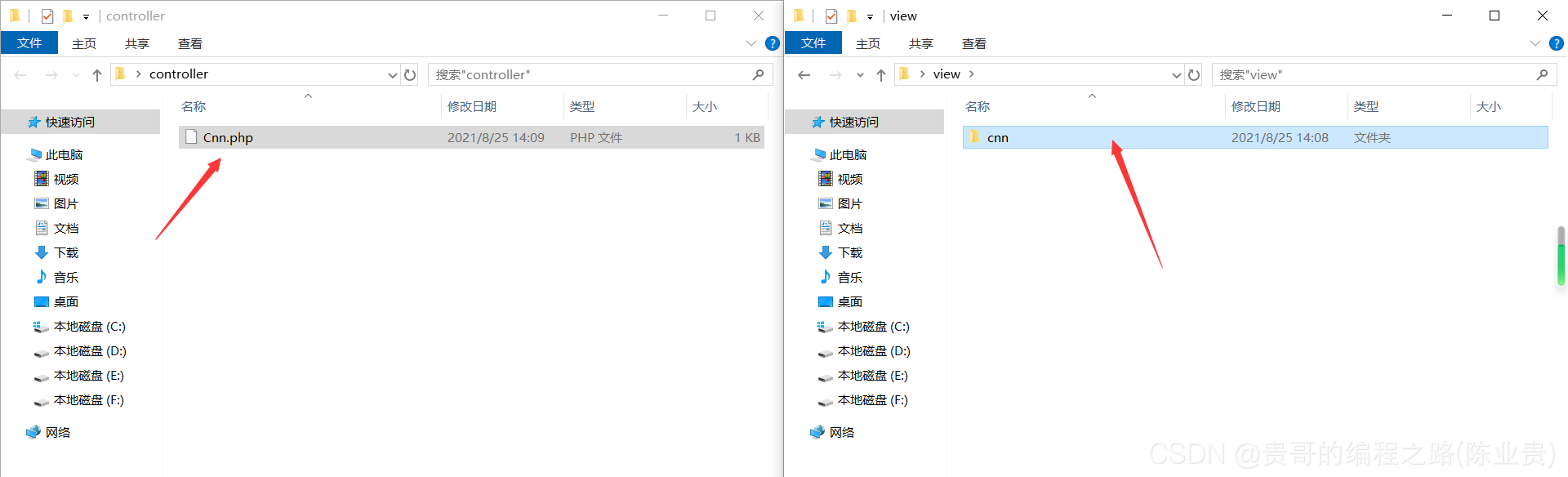Viewport: 1568px width, 477px height.
Task: Click view breadcrumb in view address bar
Action: (947, 74)
